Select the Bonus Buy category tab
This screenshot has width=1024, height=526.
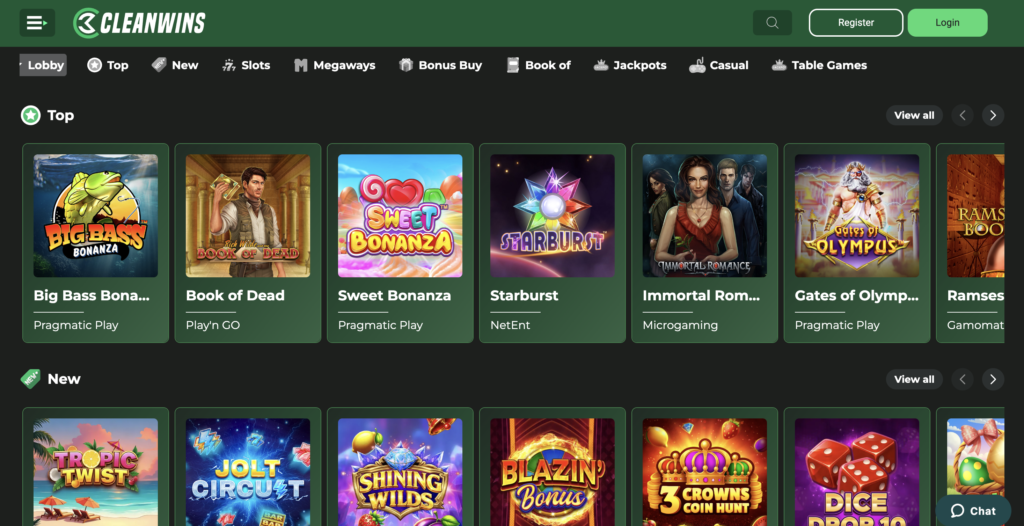coord(440,65)
